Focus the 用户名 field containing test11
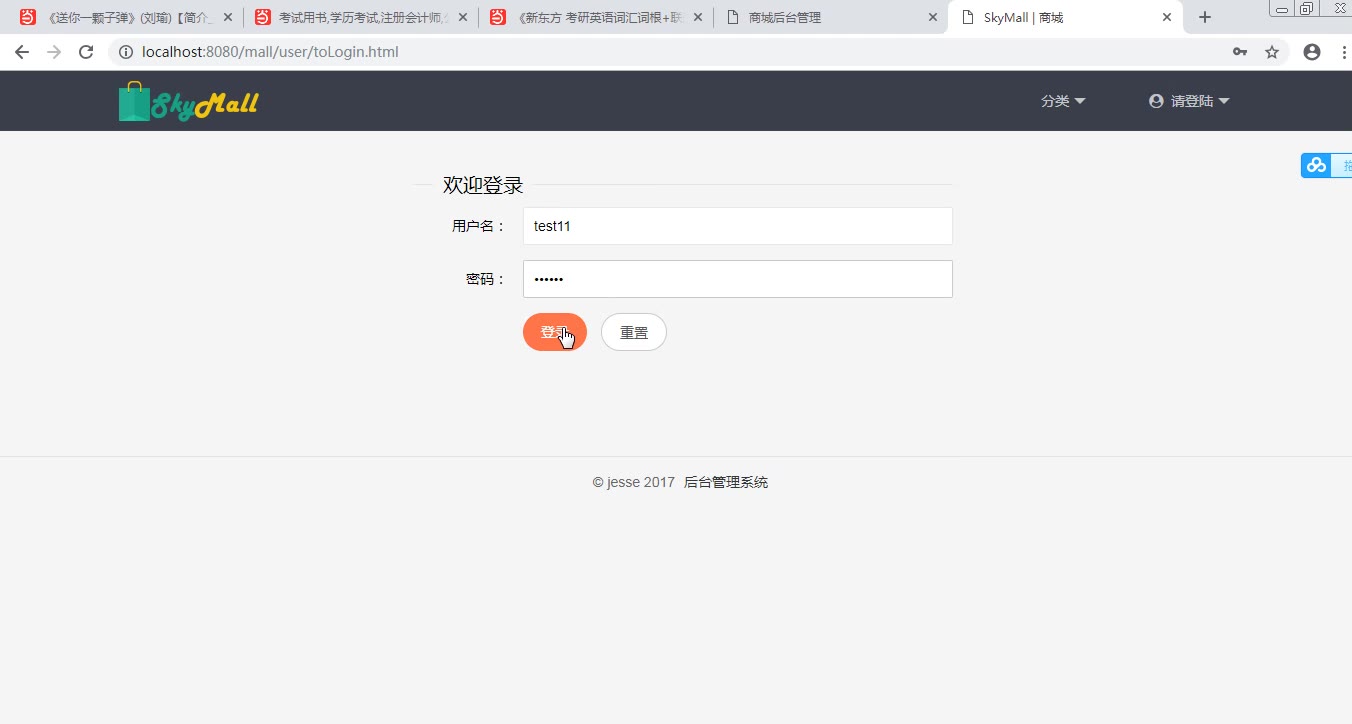This screenshot has width=1352, height=724. [x=738, y=226]
